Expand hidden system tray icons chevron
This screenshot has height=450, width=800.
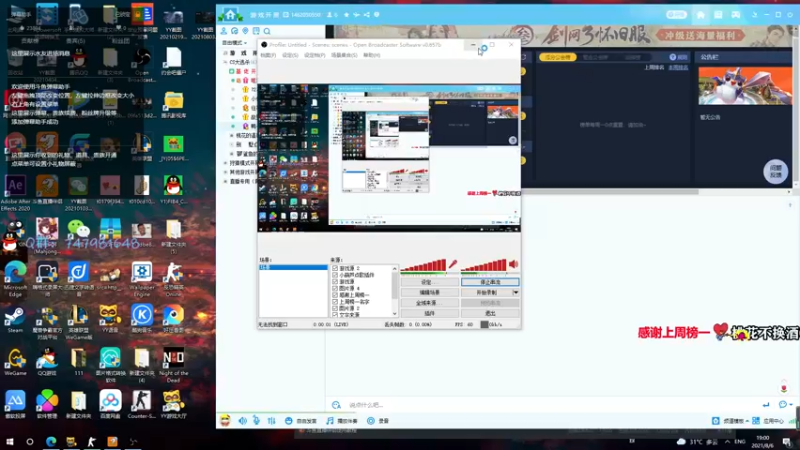coord(727,442)
